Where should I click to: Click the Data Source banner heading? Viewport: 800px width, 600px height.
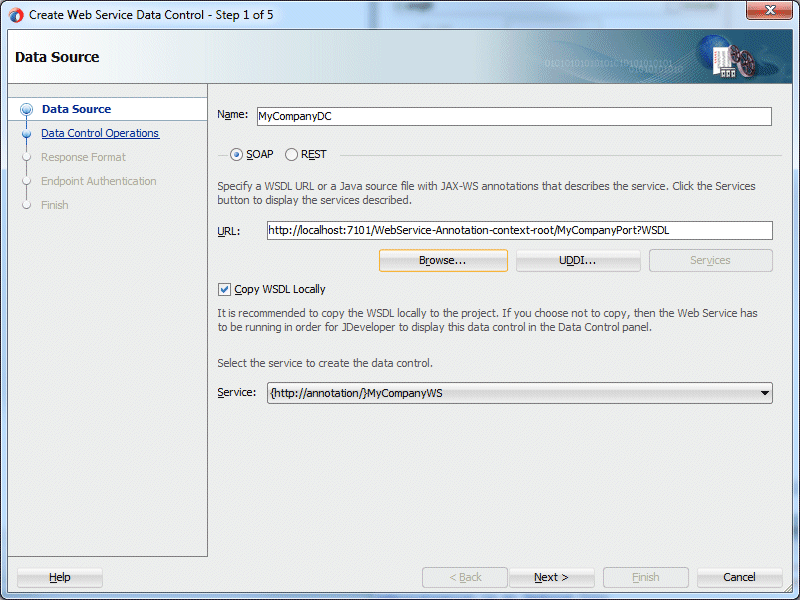click(57, 57)
